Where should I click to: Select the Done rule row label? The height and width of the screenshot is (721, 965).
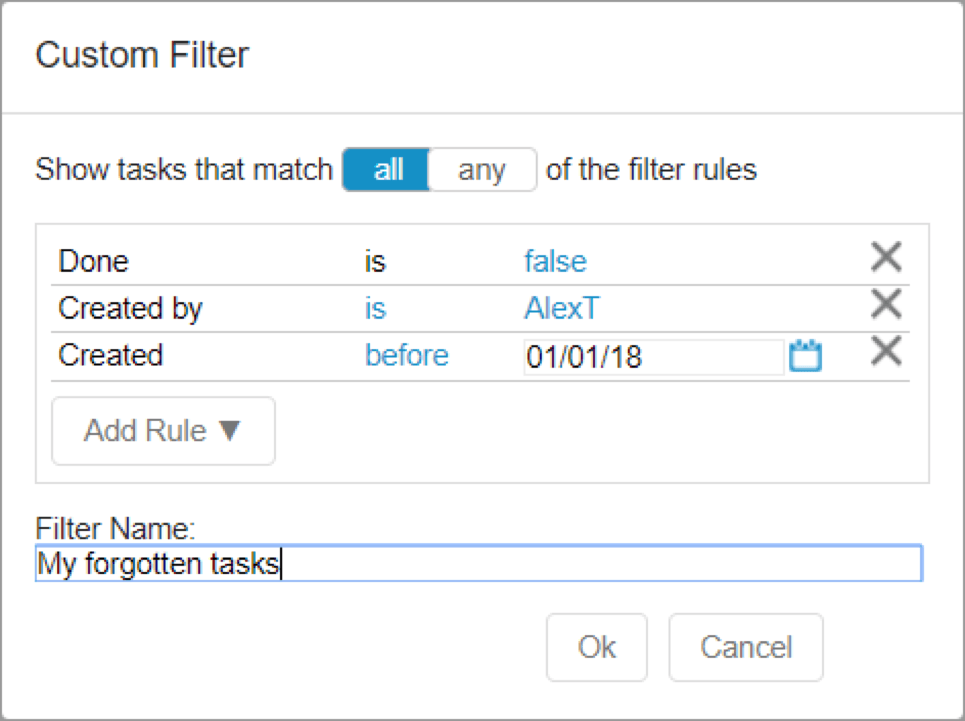pos(94,261)
